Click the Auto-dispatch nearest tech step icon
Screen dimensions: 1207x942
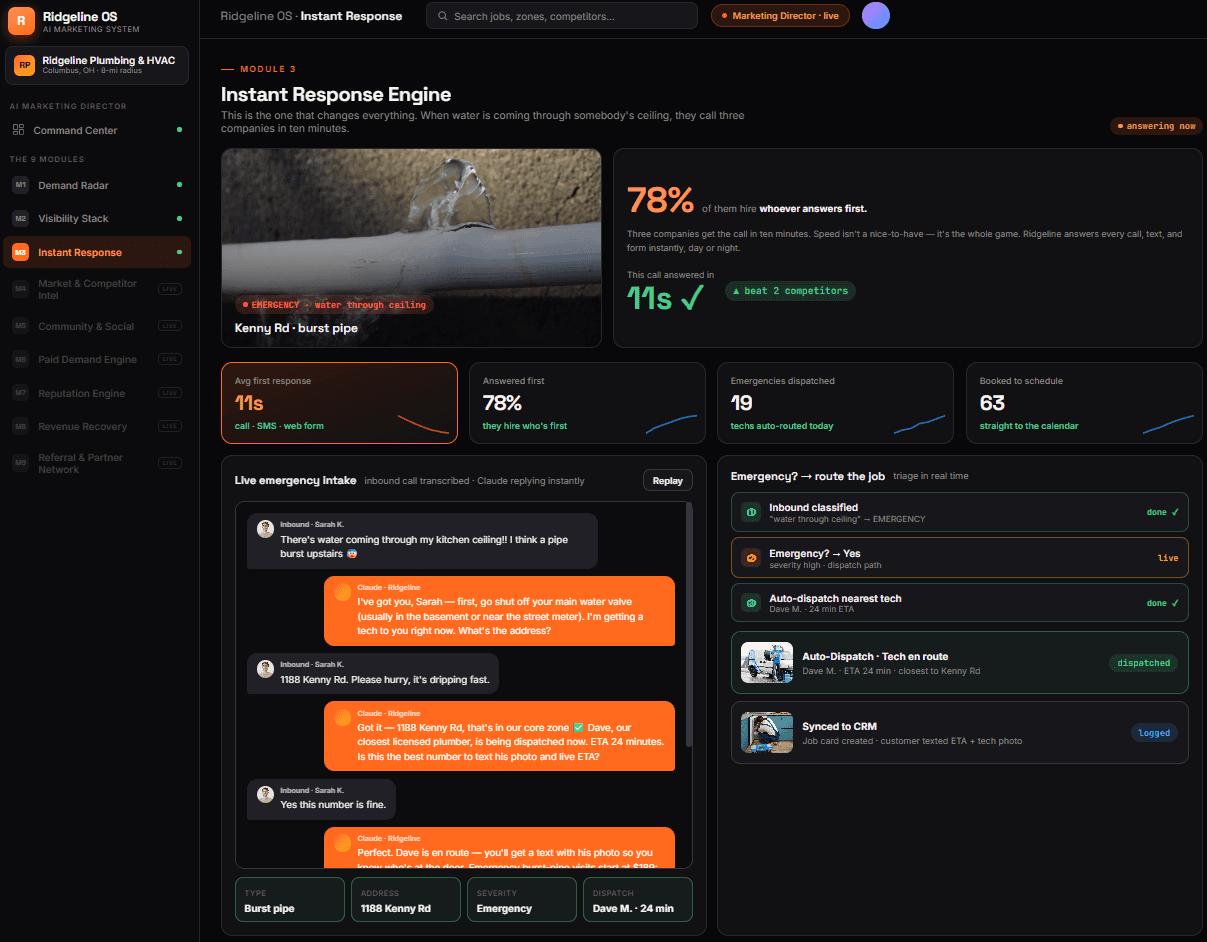(x=751, y=603)
